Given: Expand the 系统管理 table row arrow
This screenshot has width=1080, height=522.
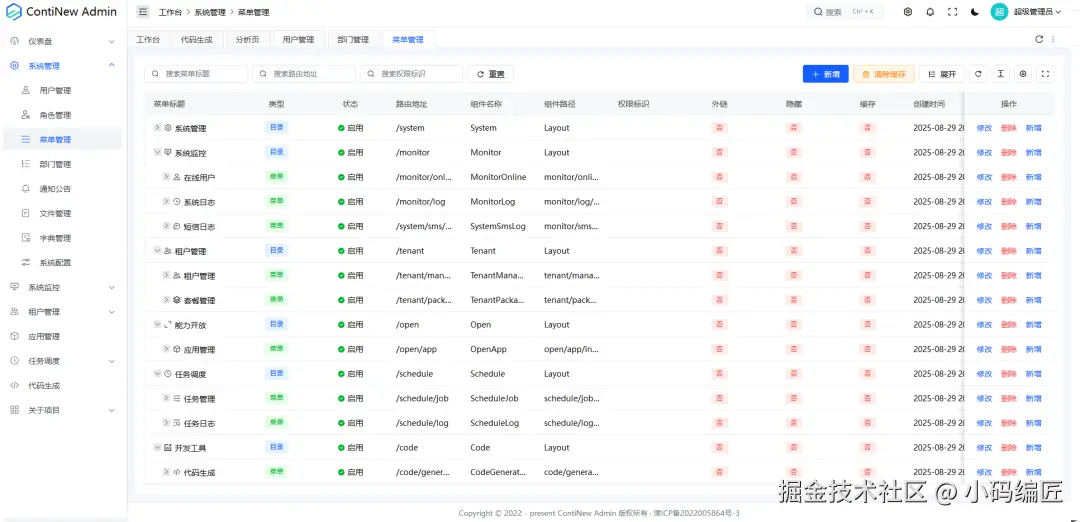Looking at the screenshot, I should click(157, 127).
